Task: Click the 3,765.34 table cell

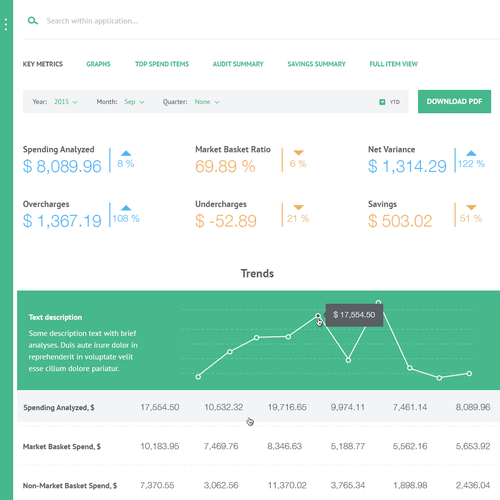Action: (348, 485)
